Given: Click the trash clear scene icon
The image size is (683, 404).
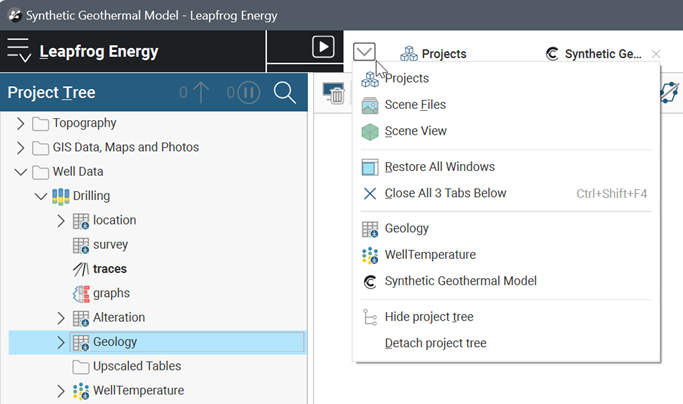Looking at the screenshot, I should click(334, 94).
